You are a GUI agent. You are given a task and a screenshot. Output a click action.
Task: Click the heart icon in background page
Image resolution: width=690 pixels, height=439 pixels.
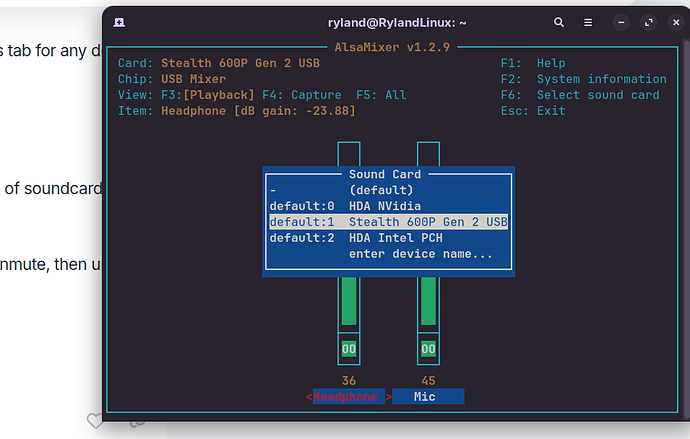pos(94,421)
